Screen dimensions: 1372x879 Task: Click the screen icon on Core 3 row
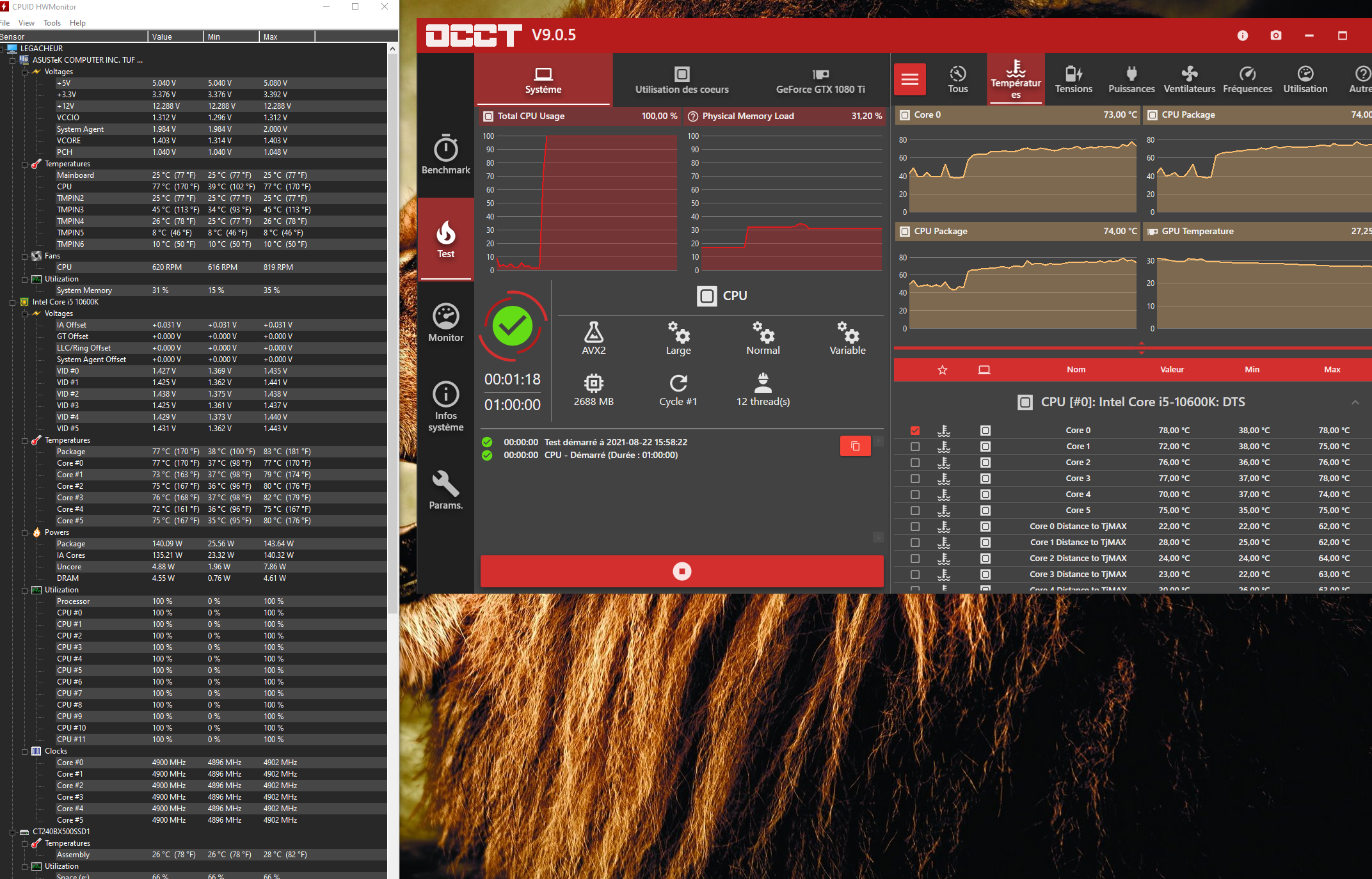(985, 479)
